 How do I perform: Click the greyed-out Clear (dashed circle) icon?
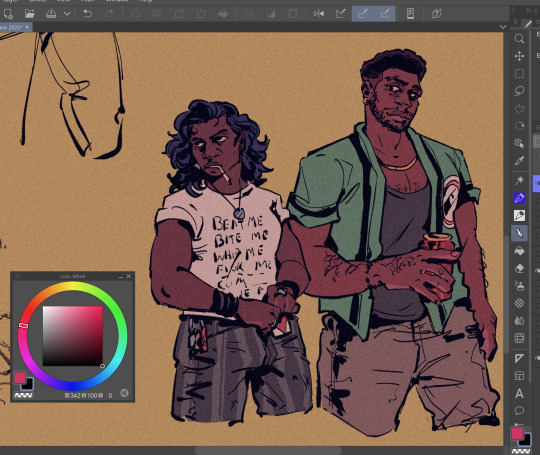pos(135,14)
